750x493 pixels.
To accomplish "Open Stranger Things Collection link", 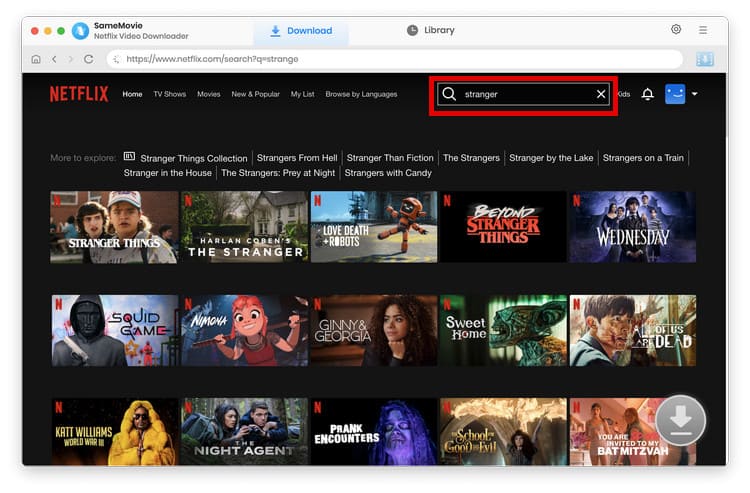I will click(x=194, y=158).
